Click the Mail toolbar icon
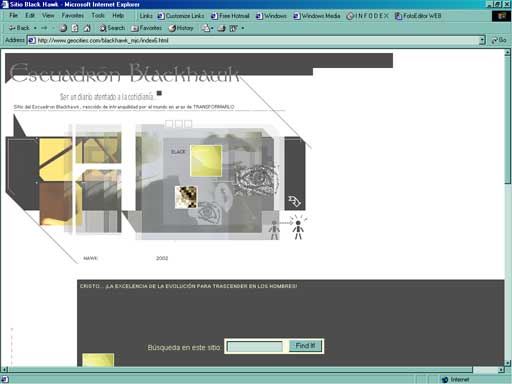 click(x=206, y=28)
